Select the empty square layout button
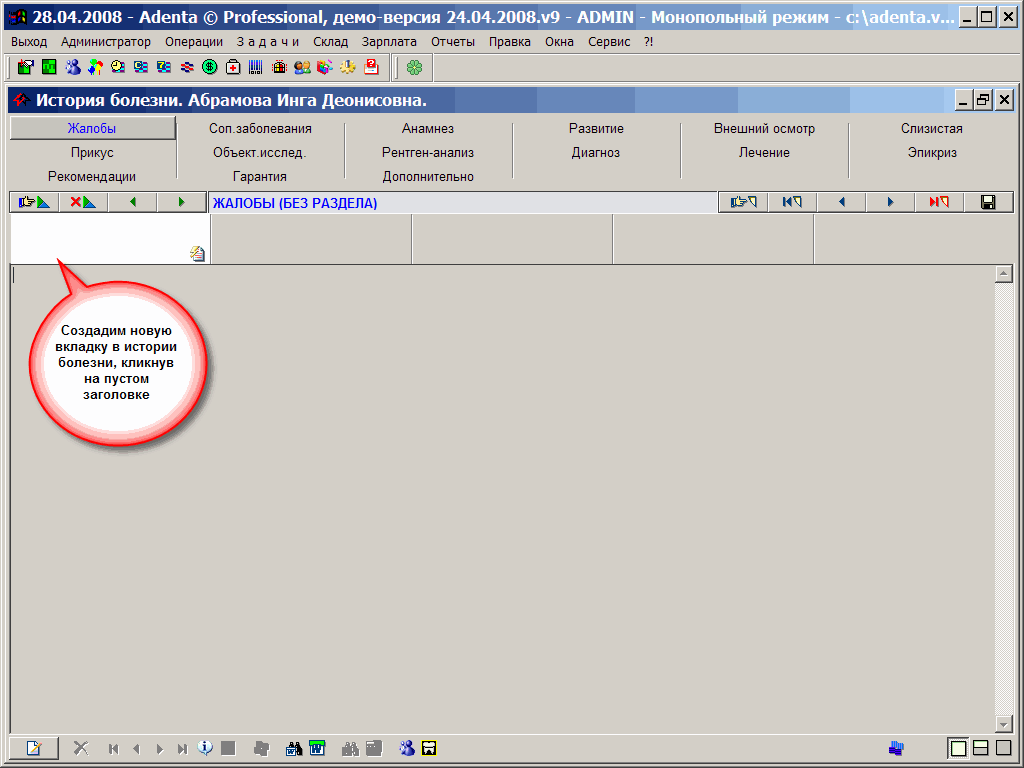The width and height of the screenshot is (1024, 768). click(x=1003, y=747)
